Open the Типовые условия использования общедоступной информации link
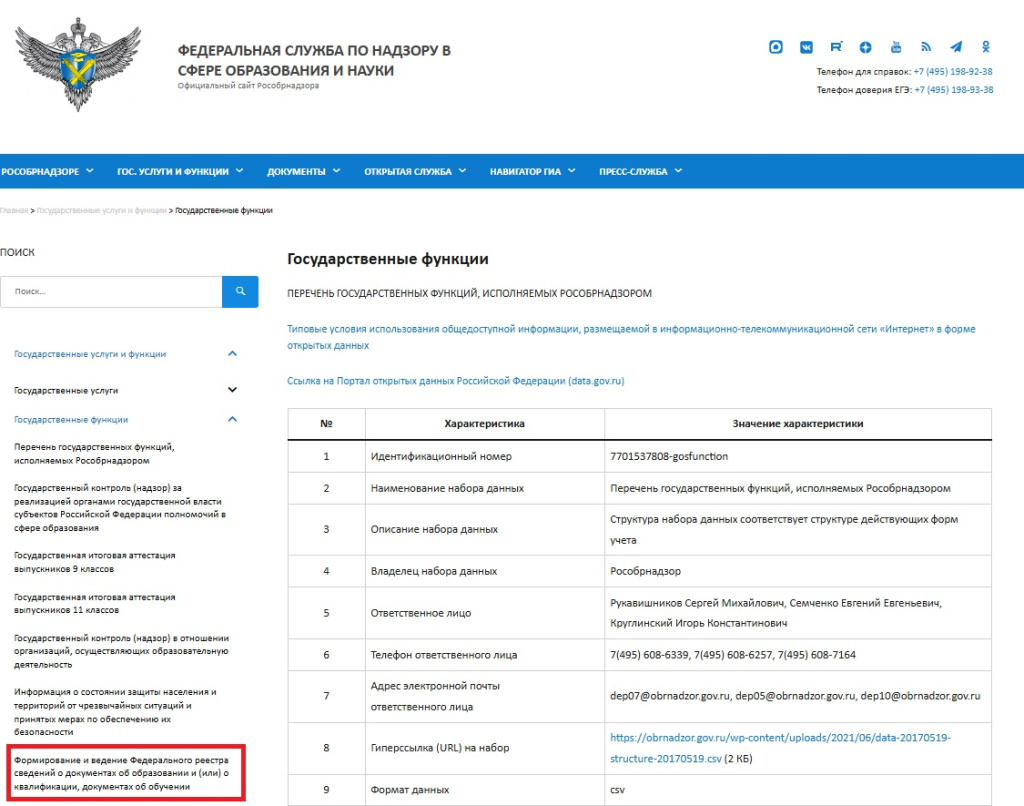1024x806 pixels. coord(631,337)
